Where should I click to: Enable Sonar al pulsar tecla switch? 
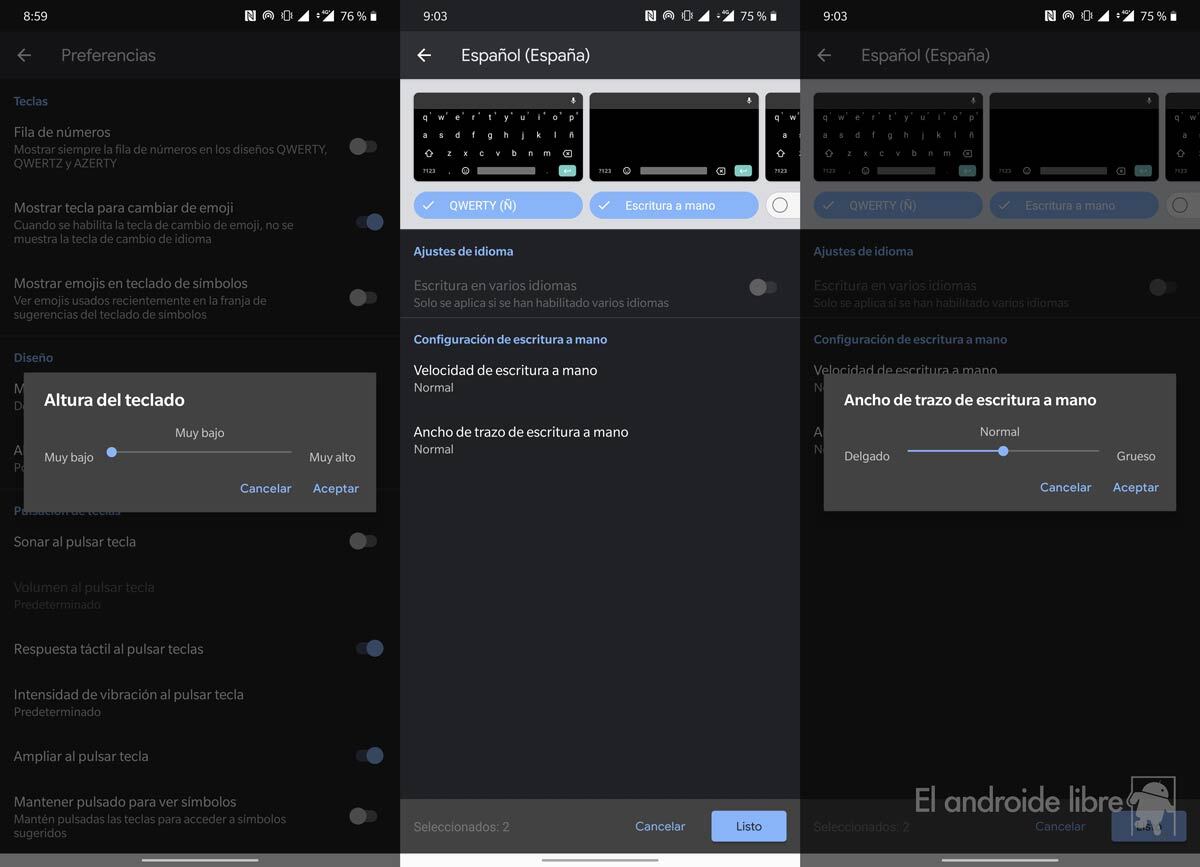pyautogui.click(x=363, y=541)
